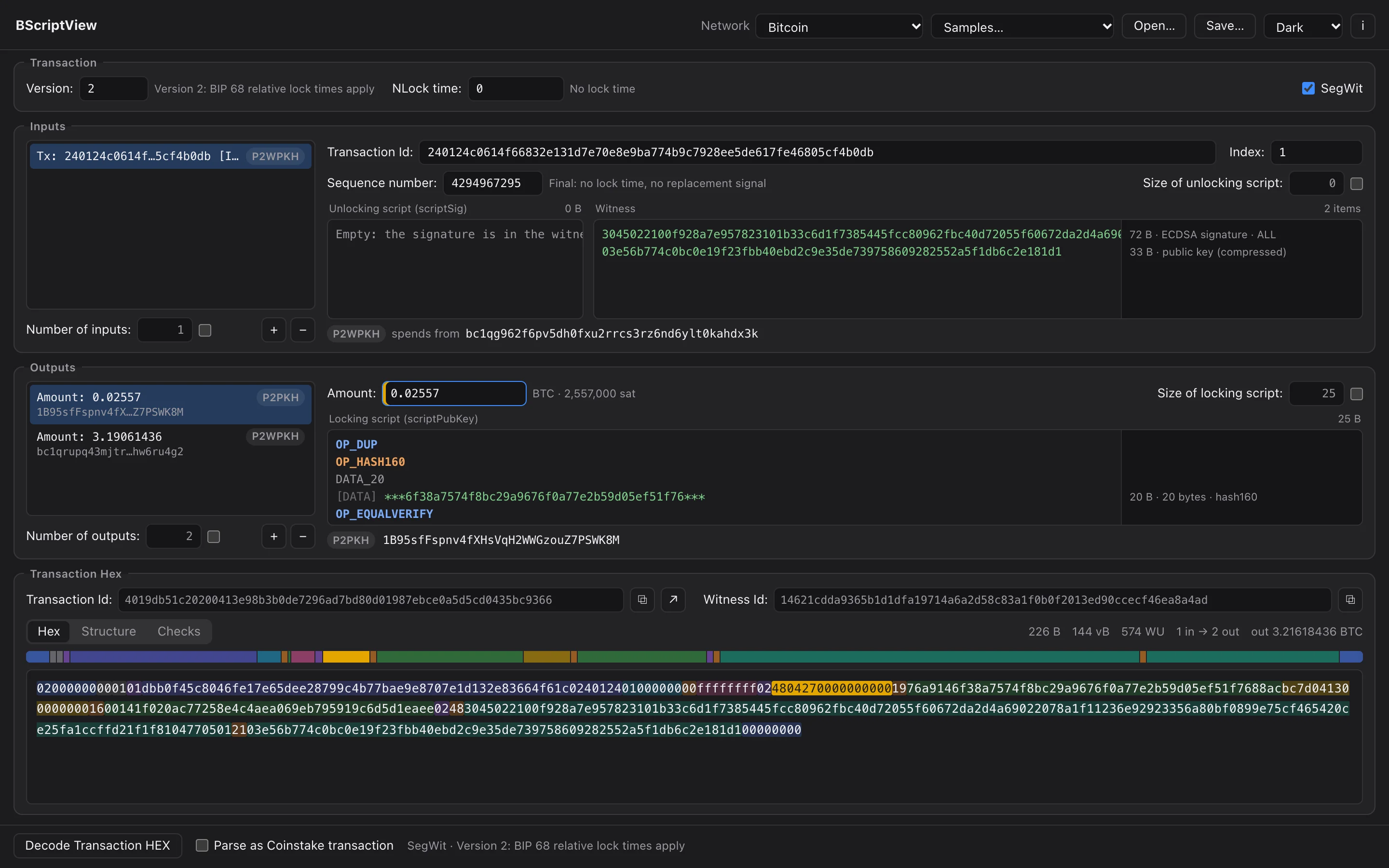Switch to the Hex tab
Screen dimensions: 1389x868
tap(49, 632)
